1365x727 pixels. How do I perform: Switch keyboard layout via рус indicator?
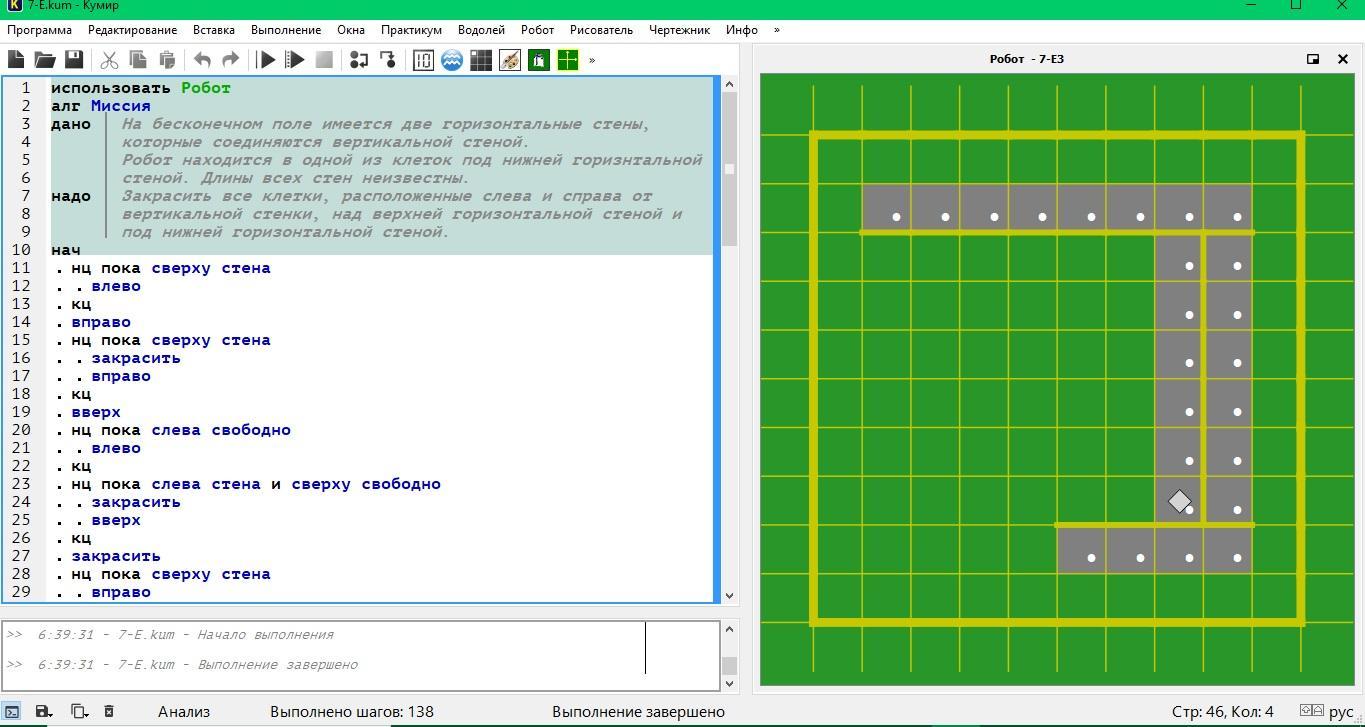pos(1341,712)
